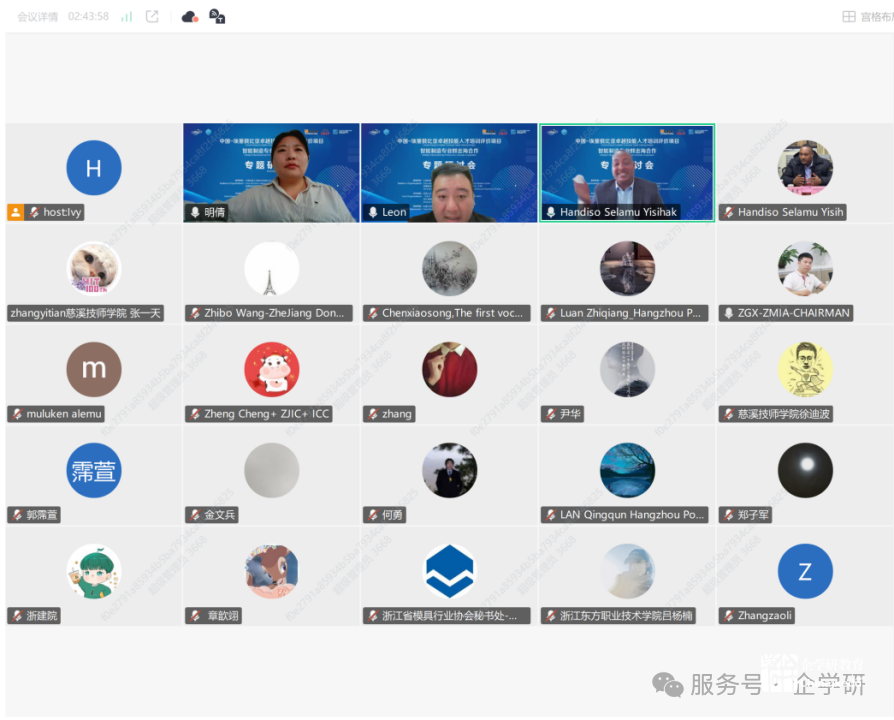Toggle the mic icon for ZGX-ZMIA-CHAIRMAN
The height and width of the screenshot is (720, 894).
728,313
